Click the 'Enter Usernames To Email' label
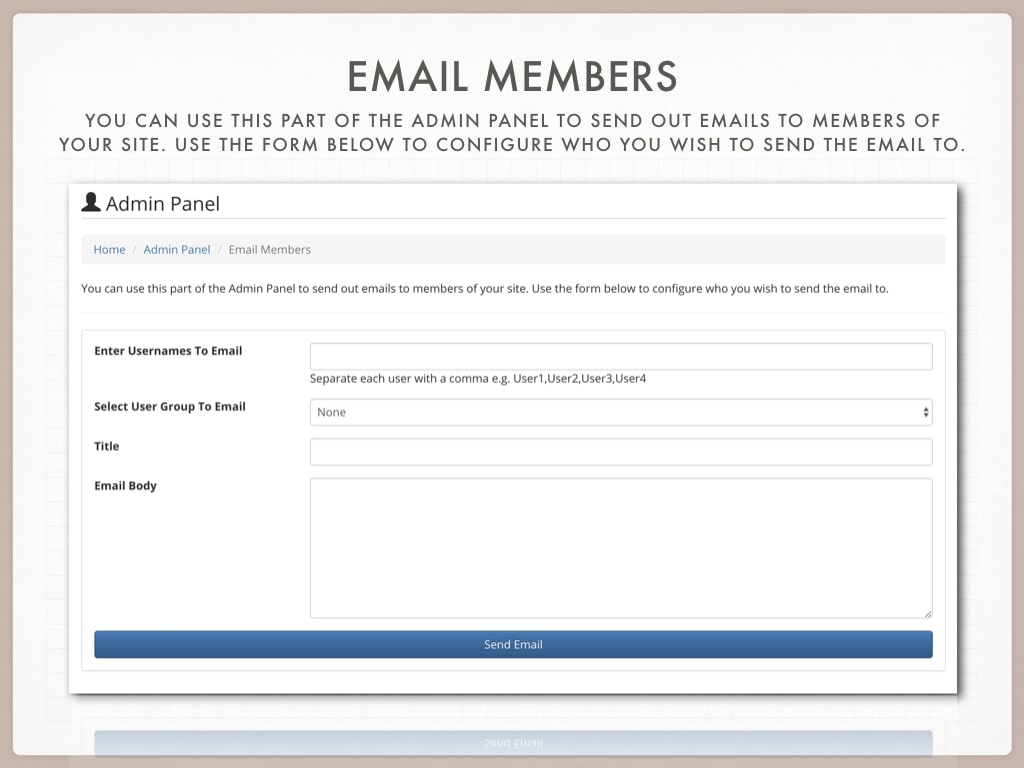 [168, 351]
